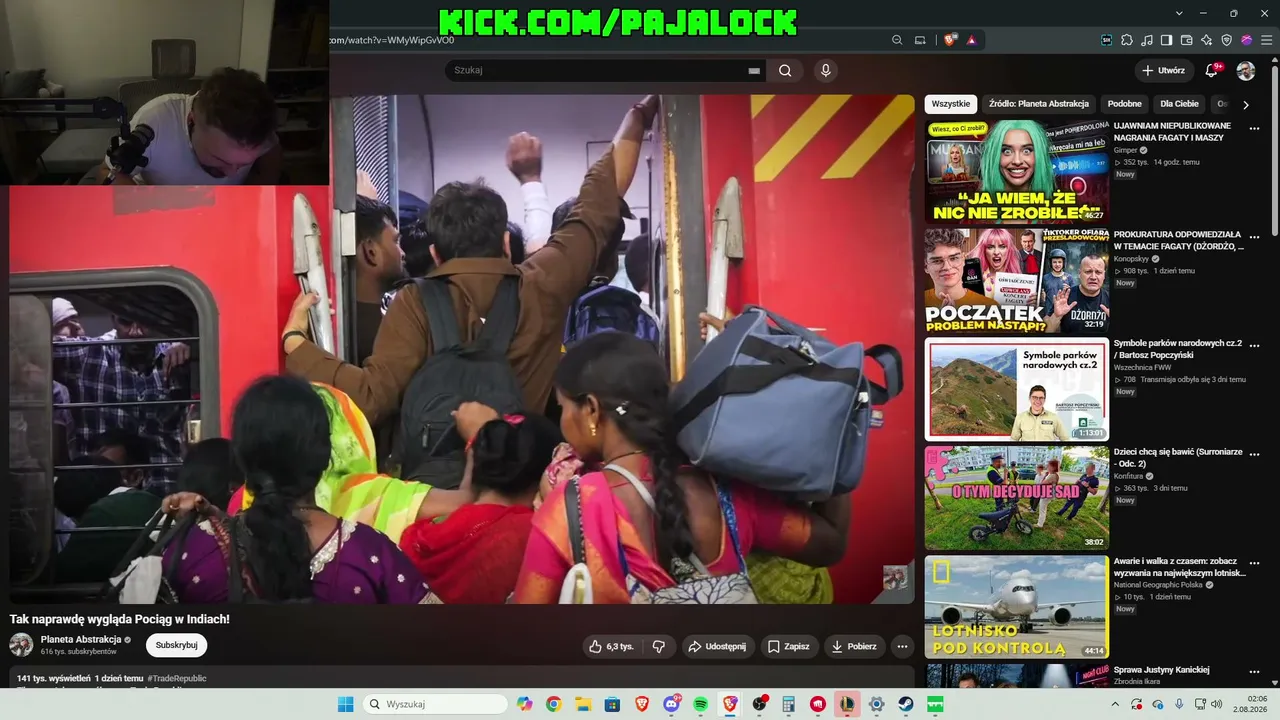This screenshot has width=1280, height=720.
Task: Click the SIH extension icon
Action: coord(1107,40)
